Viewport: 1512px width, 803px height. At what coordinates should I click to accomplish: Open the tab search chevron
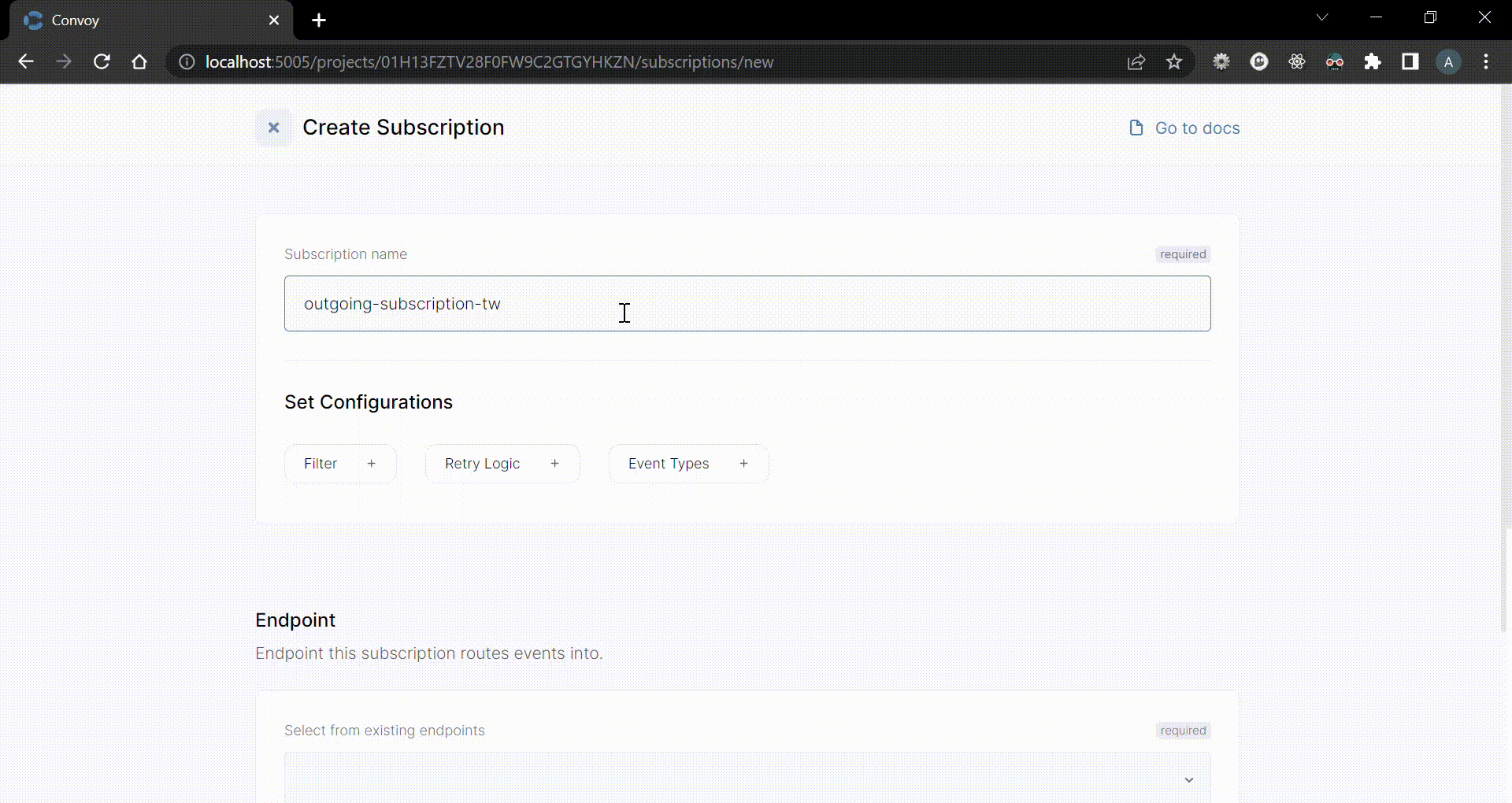(1323, 17)
